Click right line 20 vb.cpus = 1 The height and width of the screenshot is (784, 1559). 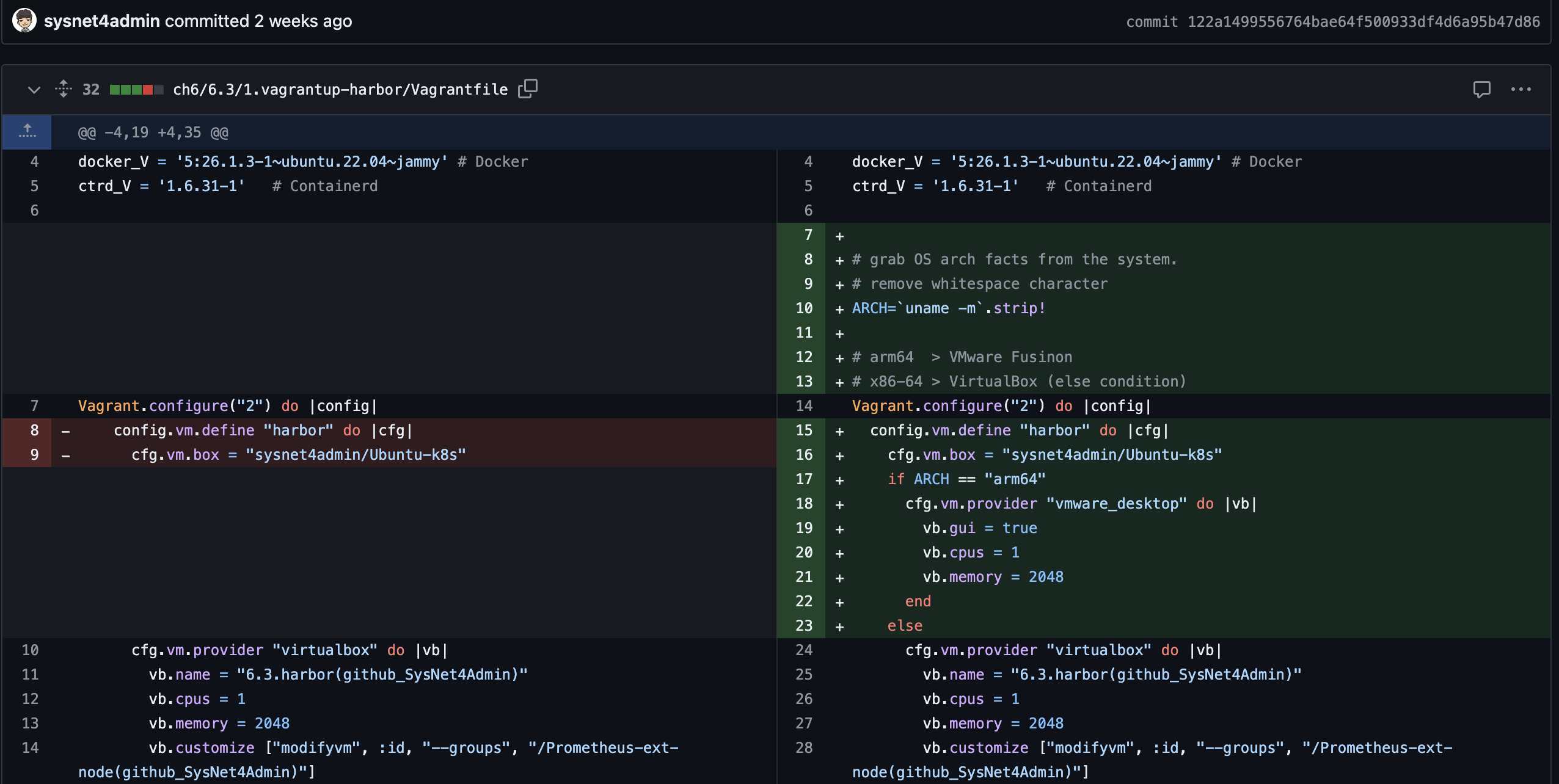pyautogui.click(x=971, y=552)
